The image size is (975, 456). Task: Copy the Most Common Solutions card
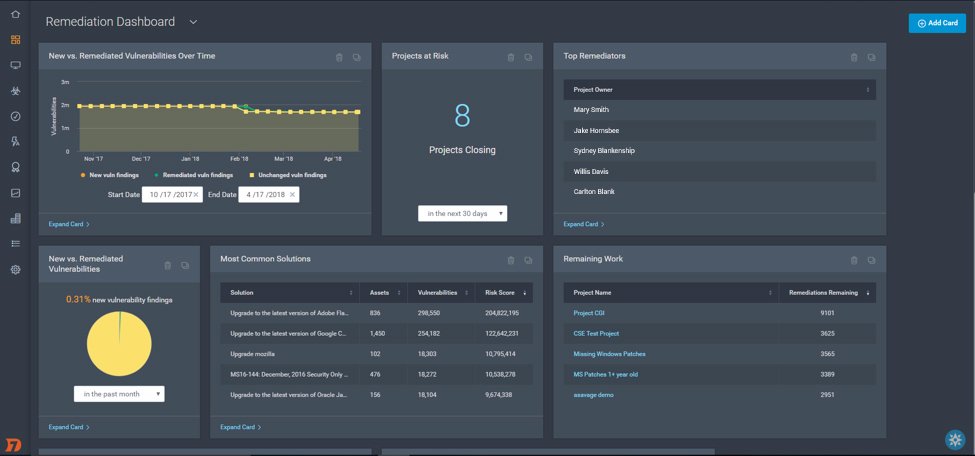528,260
